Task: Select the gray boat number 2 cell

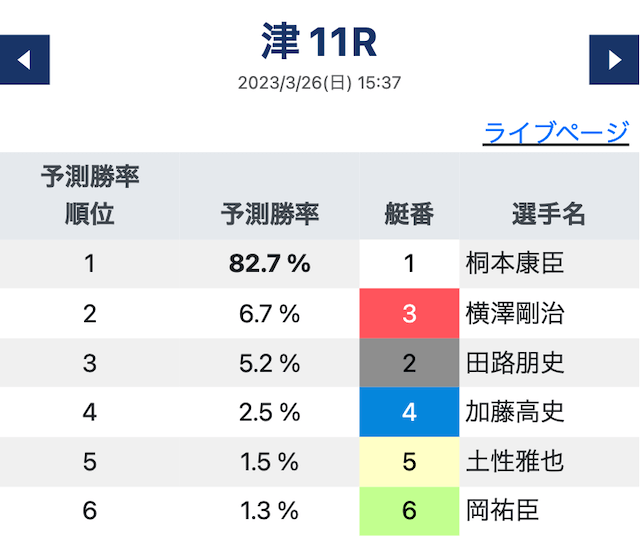Action: [x=409, y=363]
